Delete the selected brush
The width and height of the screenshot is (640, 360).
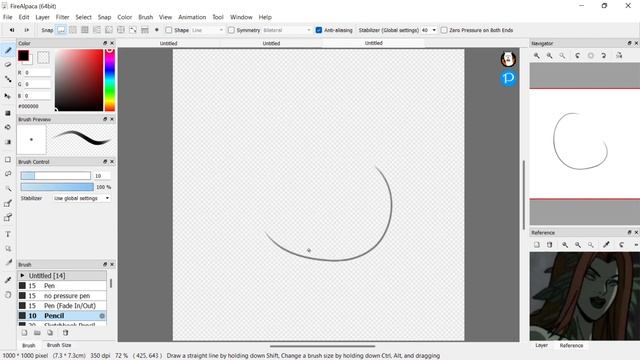tap(65, 333)
